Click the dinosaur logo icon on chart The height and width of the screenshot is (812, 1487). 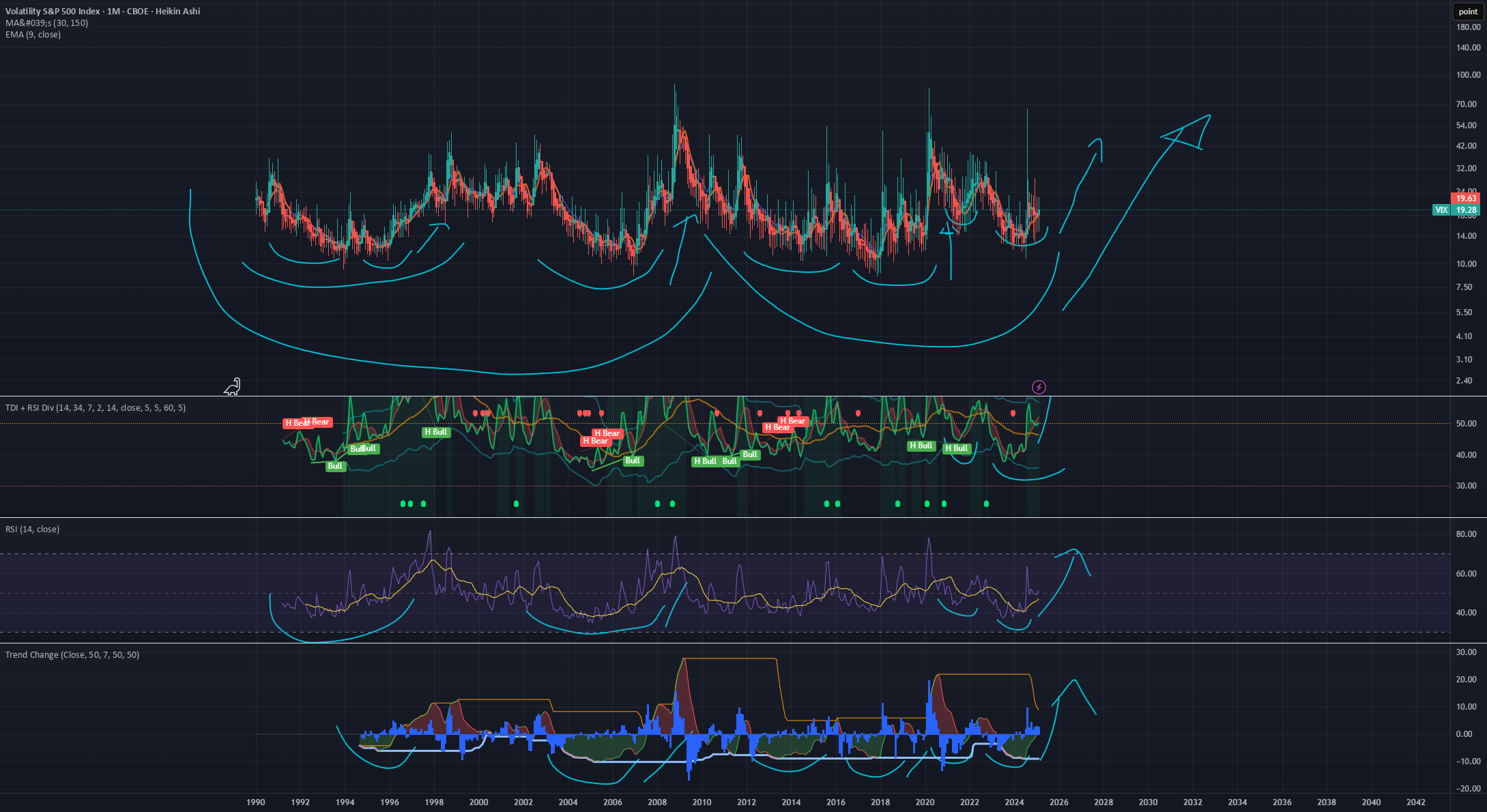tap(232, 386)
